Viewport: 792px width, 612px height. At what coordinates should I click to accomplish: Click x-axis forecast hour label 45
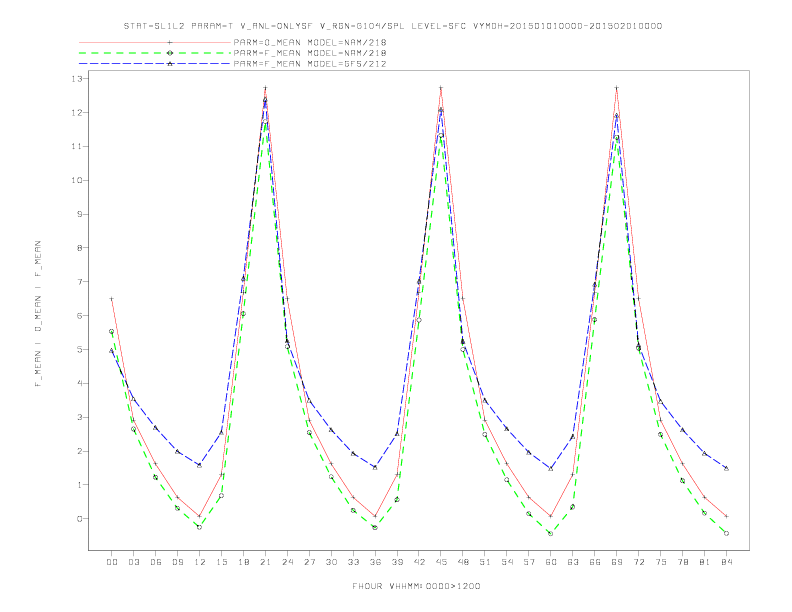click(441, 562)
